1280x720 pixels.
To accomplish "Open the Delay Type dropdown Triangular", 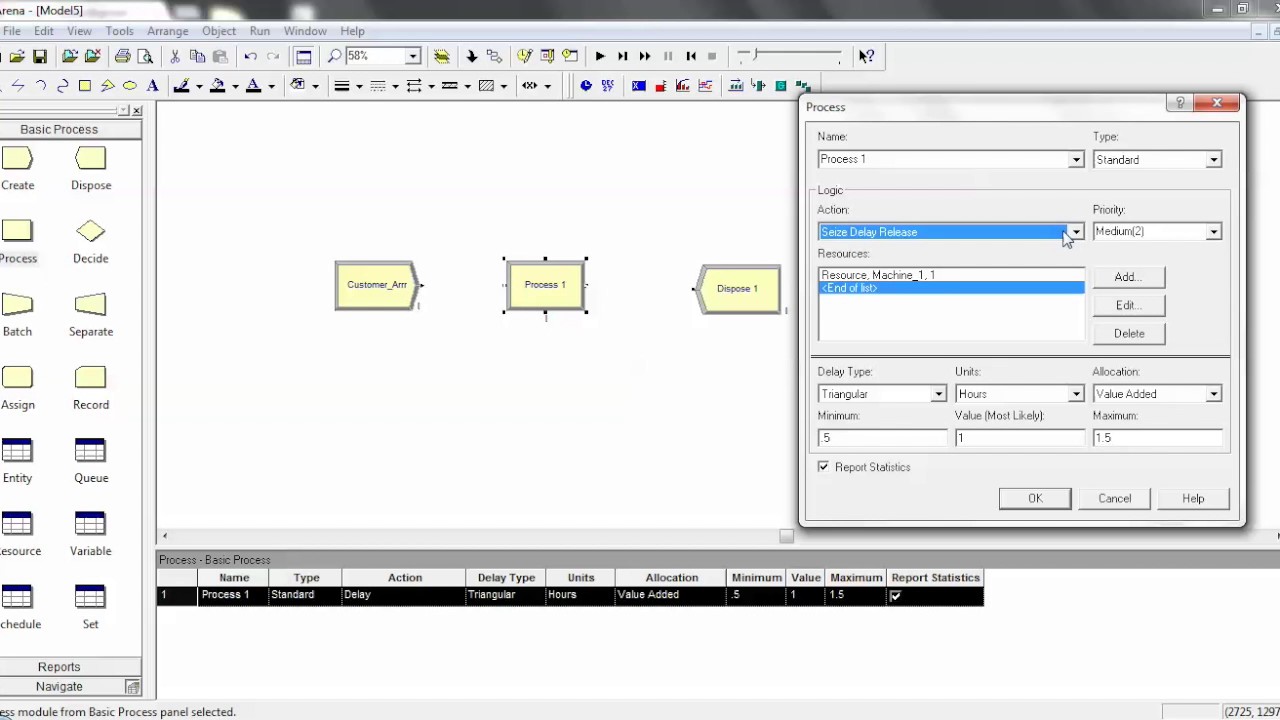I will tap(938, 394).
